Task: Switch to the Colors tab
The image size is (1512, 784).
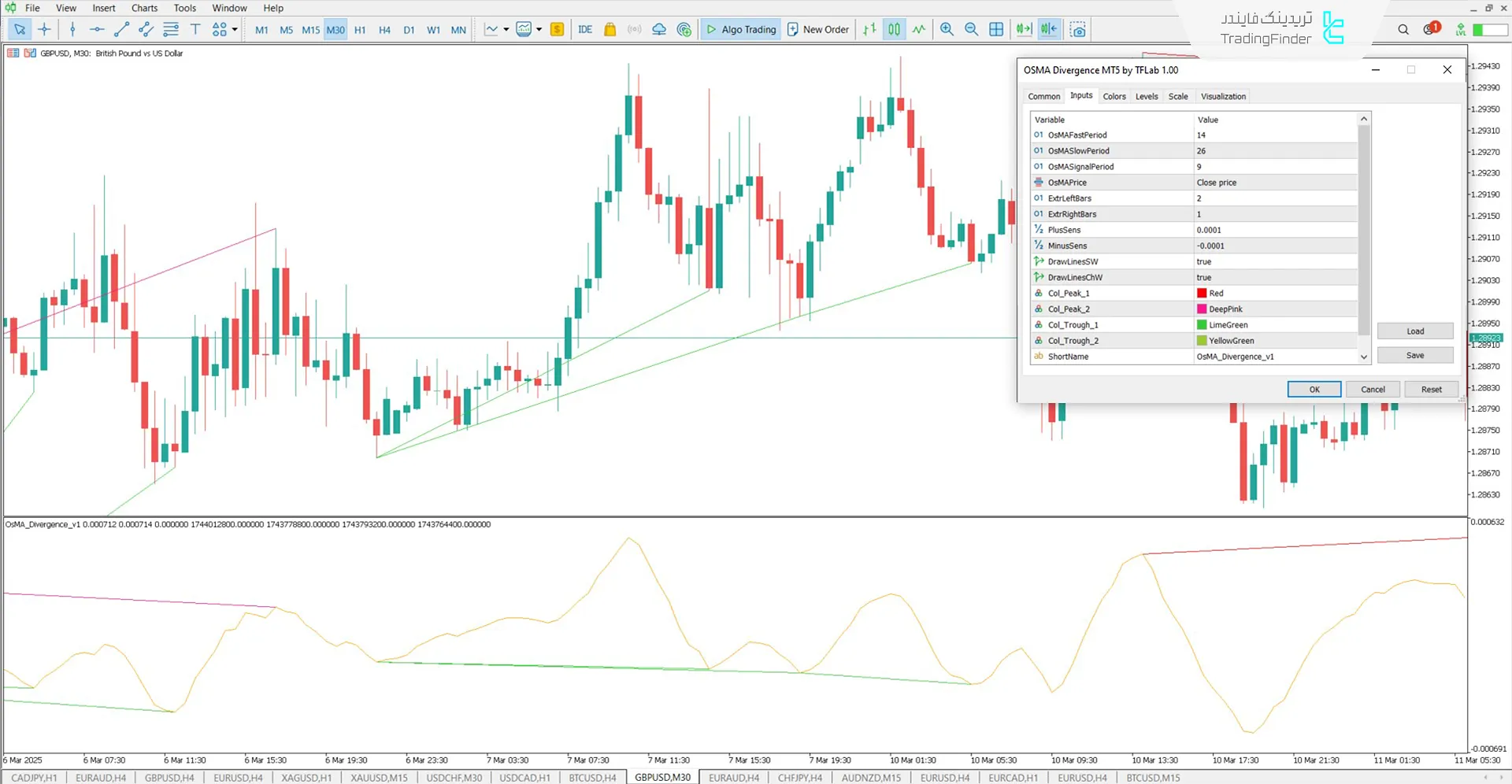Action: coord(1114,96)
